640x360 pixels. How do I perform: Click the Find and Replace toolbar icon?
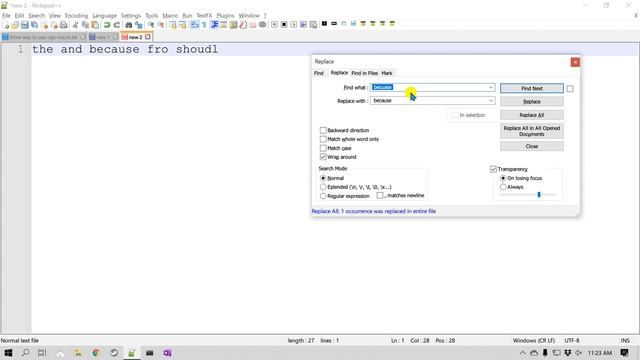pyautogui.click(x=138, y=25)
